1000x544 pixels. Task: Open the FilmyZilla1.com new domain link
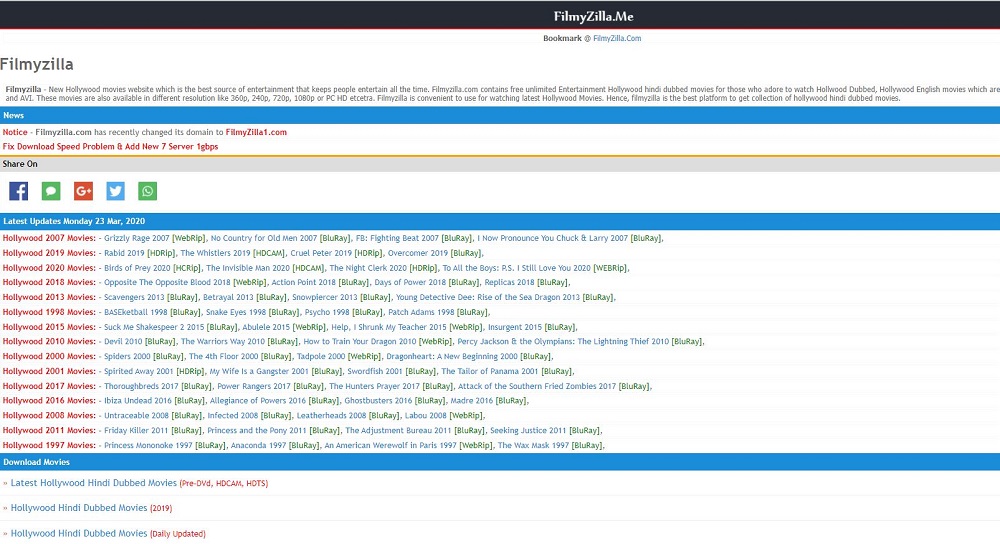coord(256,133)
